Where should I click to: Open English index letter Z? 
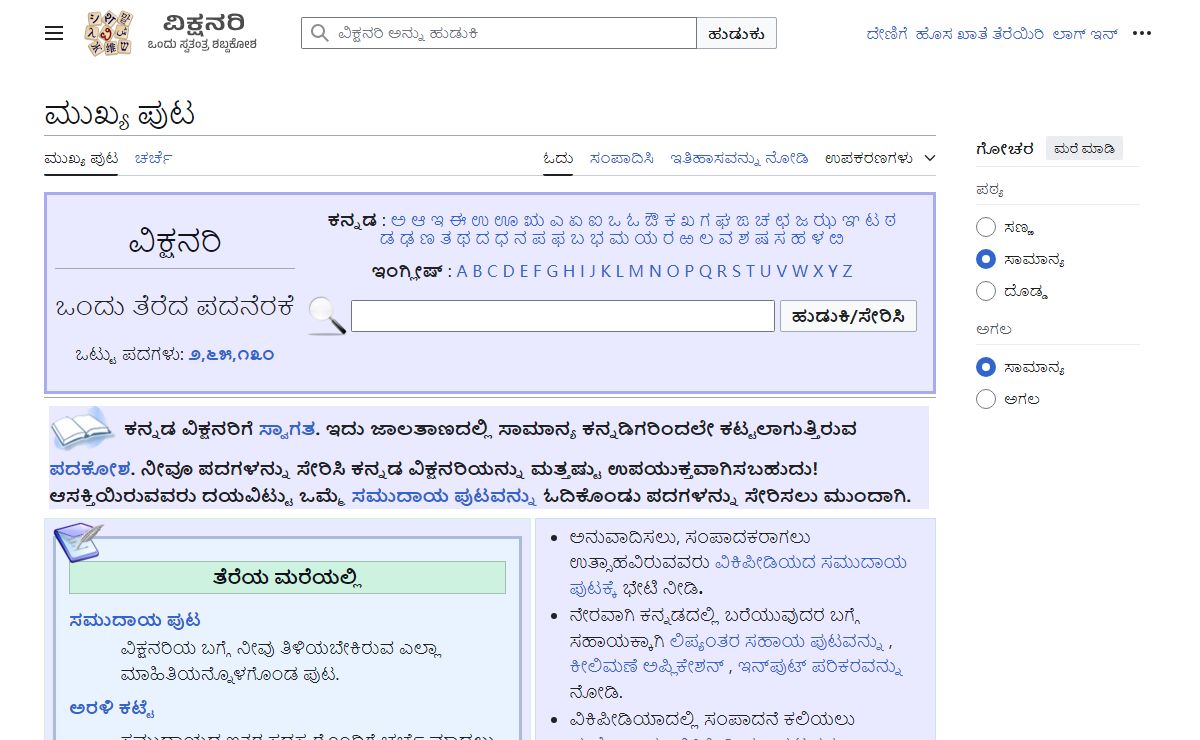(847, 271)
